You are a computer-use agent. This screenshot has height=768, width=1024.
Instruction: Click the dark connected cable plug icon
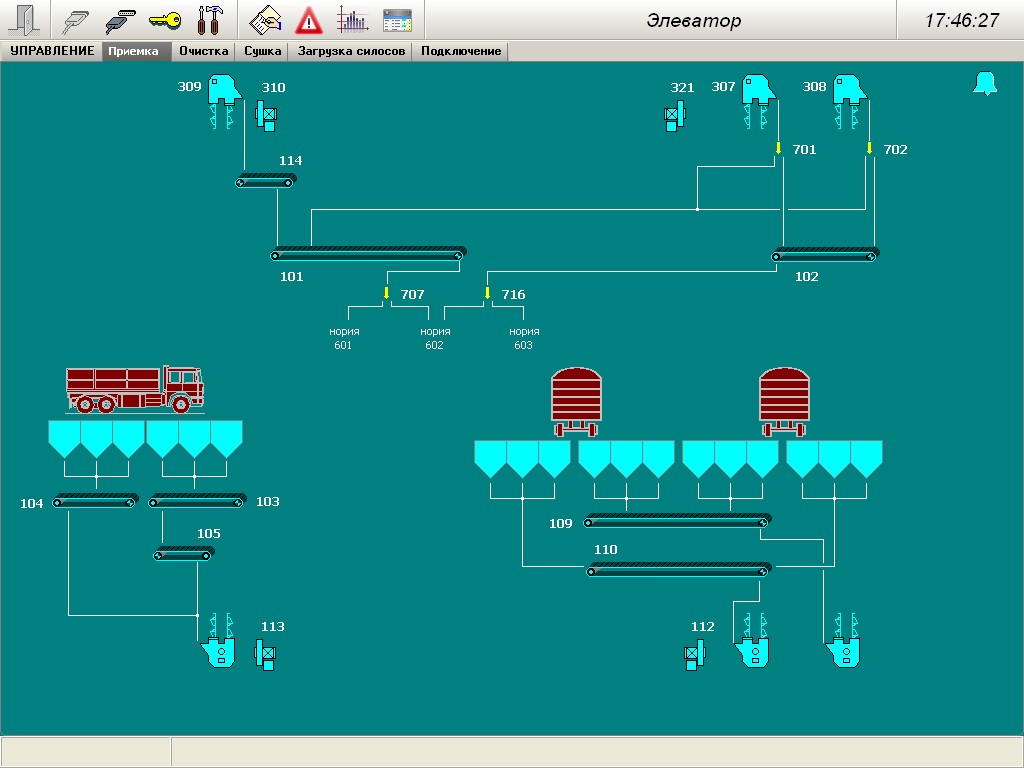120,20
